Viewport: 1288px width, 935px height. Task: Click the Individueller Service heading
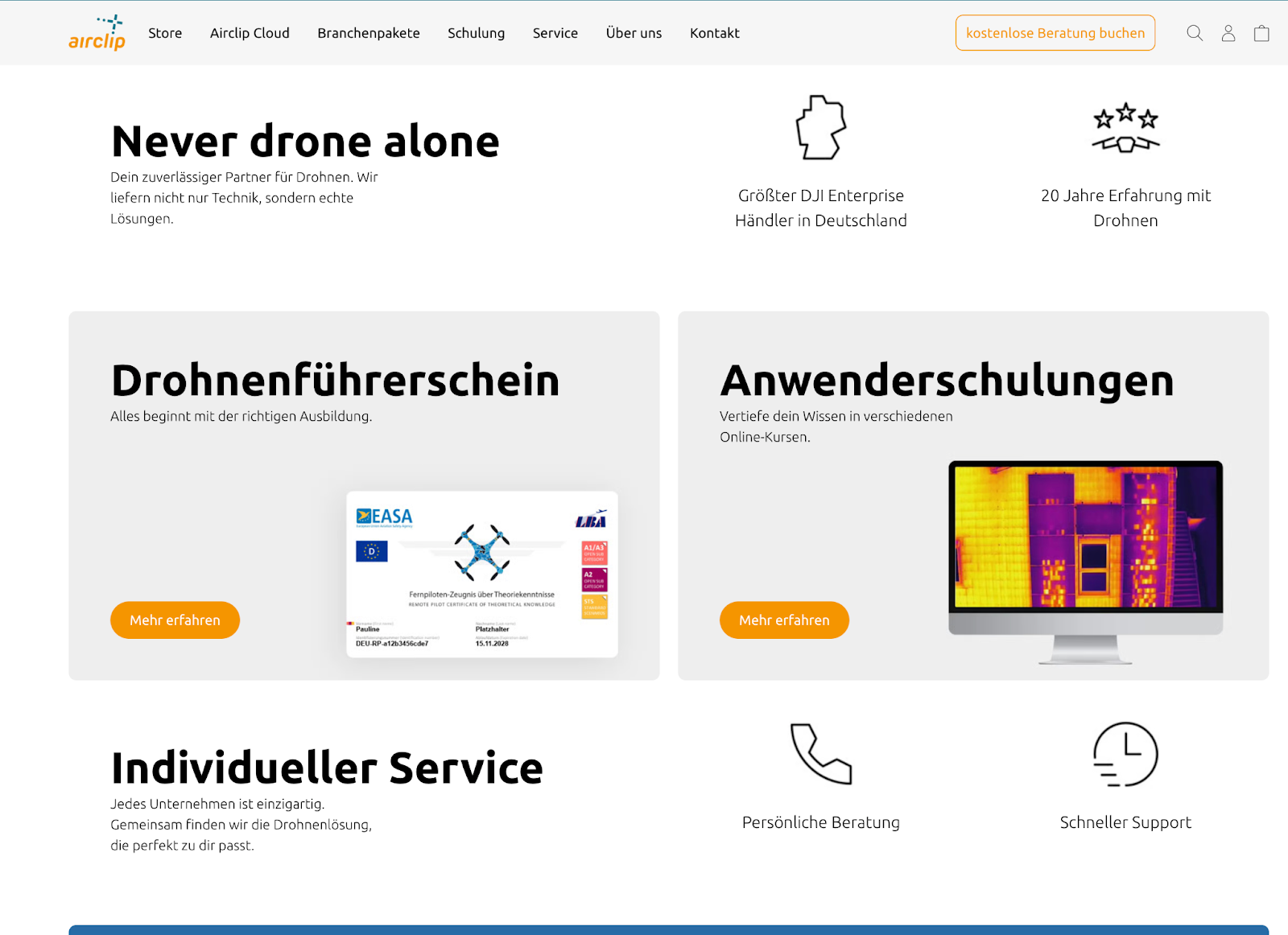tap(327, 768)
